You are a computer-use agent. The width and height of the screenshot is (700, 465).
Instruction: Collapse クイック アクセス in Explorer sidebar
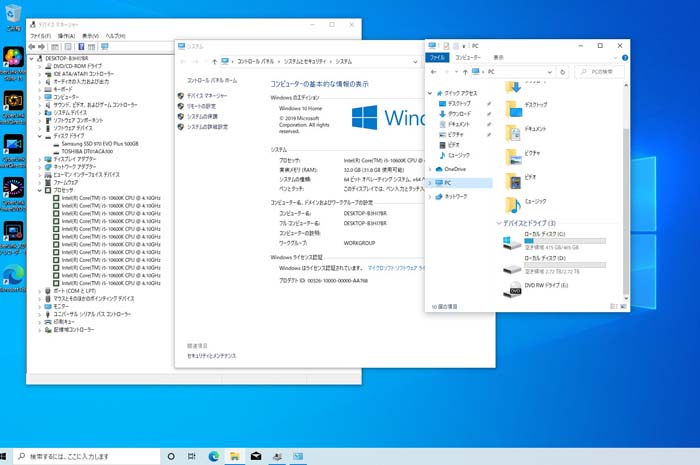[x=430, y=93]
